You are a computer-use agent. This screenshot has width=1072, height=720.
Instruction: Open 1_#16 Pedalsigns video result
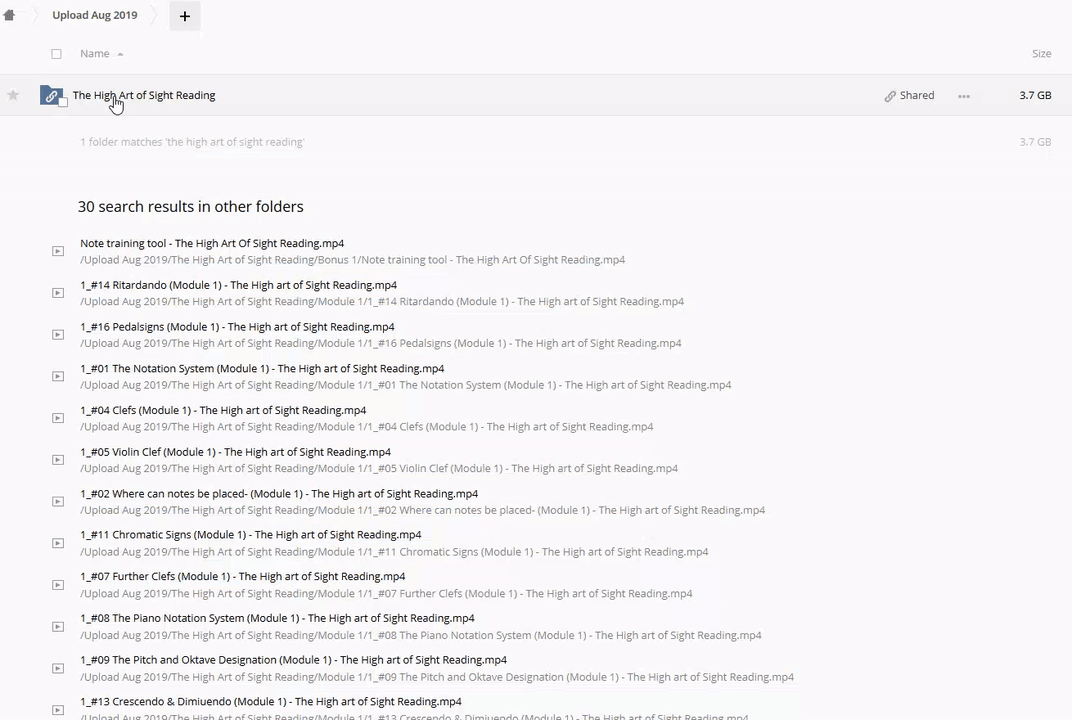[x=237, y=327]
